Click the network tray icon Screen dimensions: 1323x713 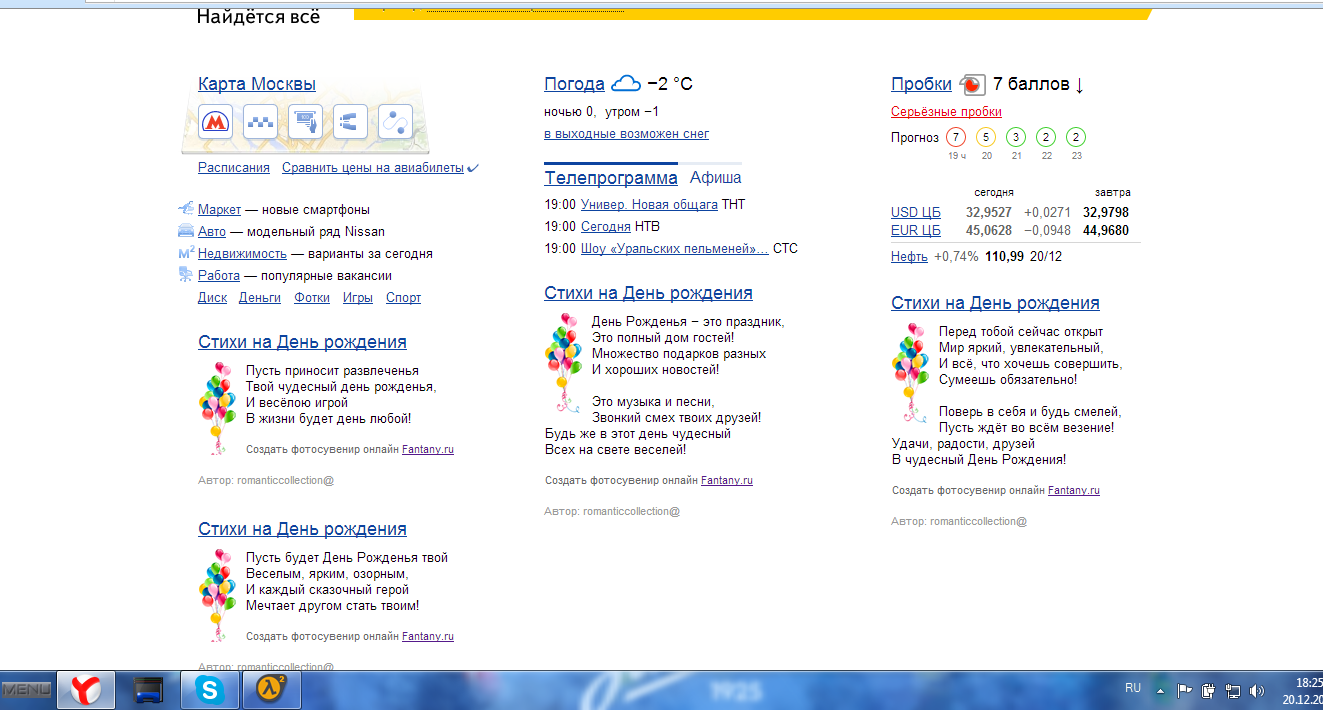1232,690
